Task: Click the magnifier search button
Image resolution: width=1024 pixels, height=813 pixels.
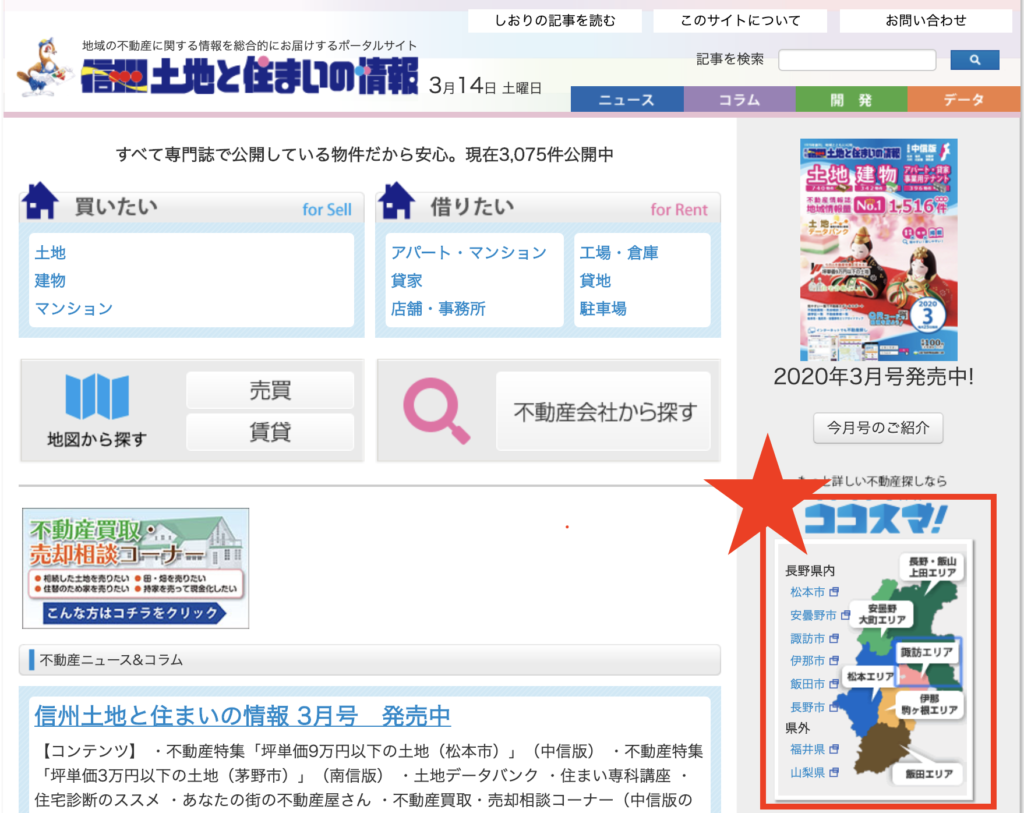Action: pos(975,60)
